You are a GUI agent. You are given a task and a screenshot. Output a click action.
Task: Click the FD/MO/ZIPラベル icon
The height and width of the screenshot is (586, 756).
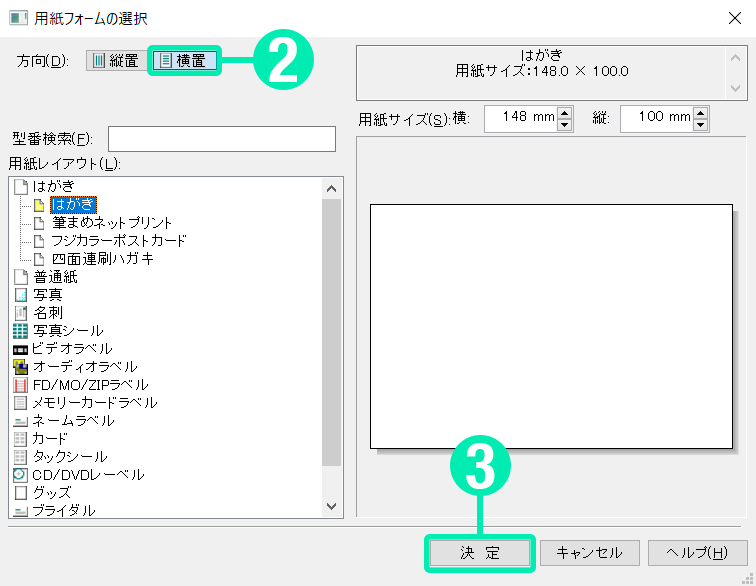click(21, 385)
